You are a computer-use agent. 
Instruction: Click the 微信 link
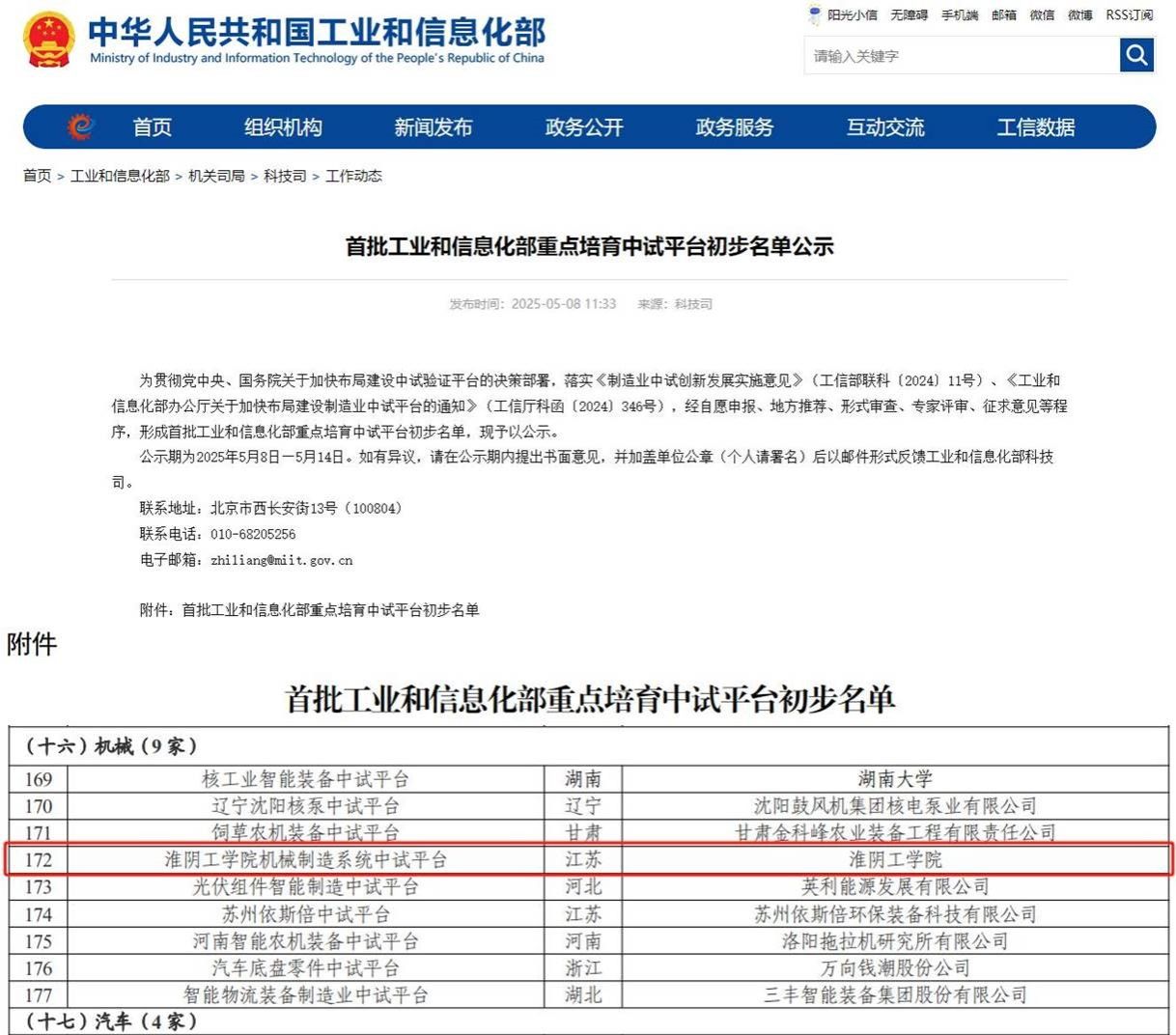click(1043, 15)
